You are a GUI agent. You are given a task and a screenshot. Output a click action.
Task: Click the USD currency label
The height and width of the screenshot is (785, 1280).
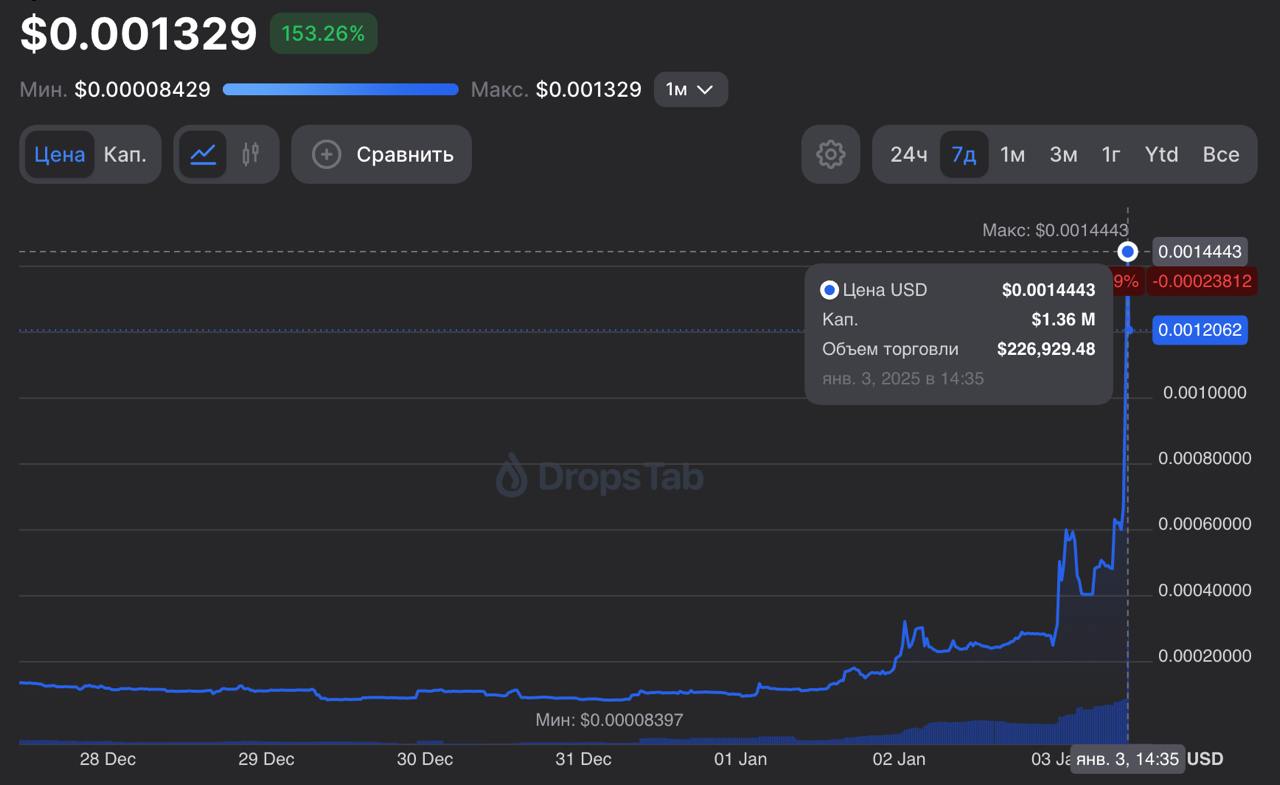[x=1205, y=759]
